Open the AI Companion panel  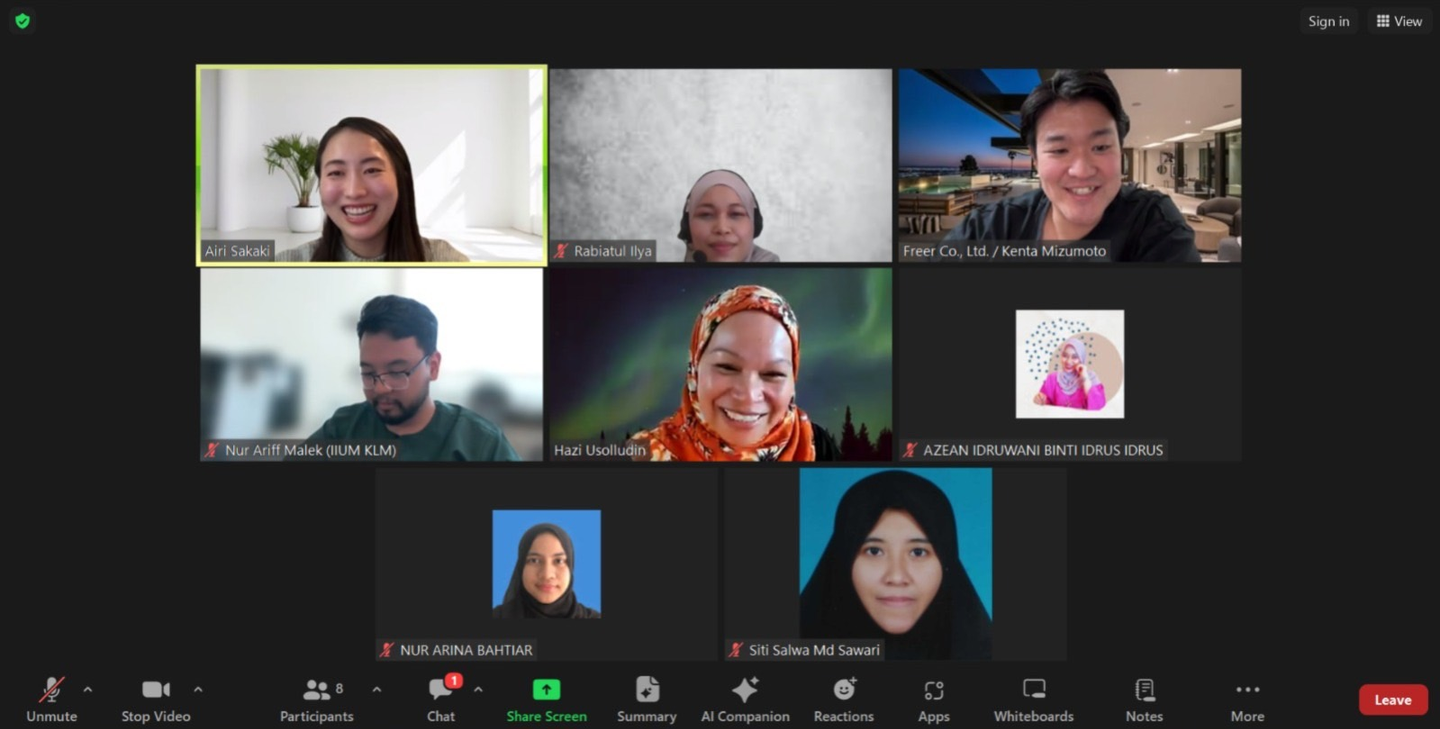[x=745, y=699]
